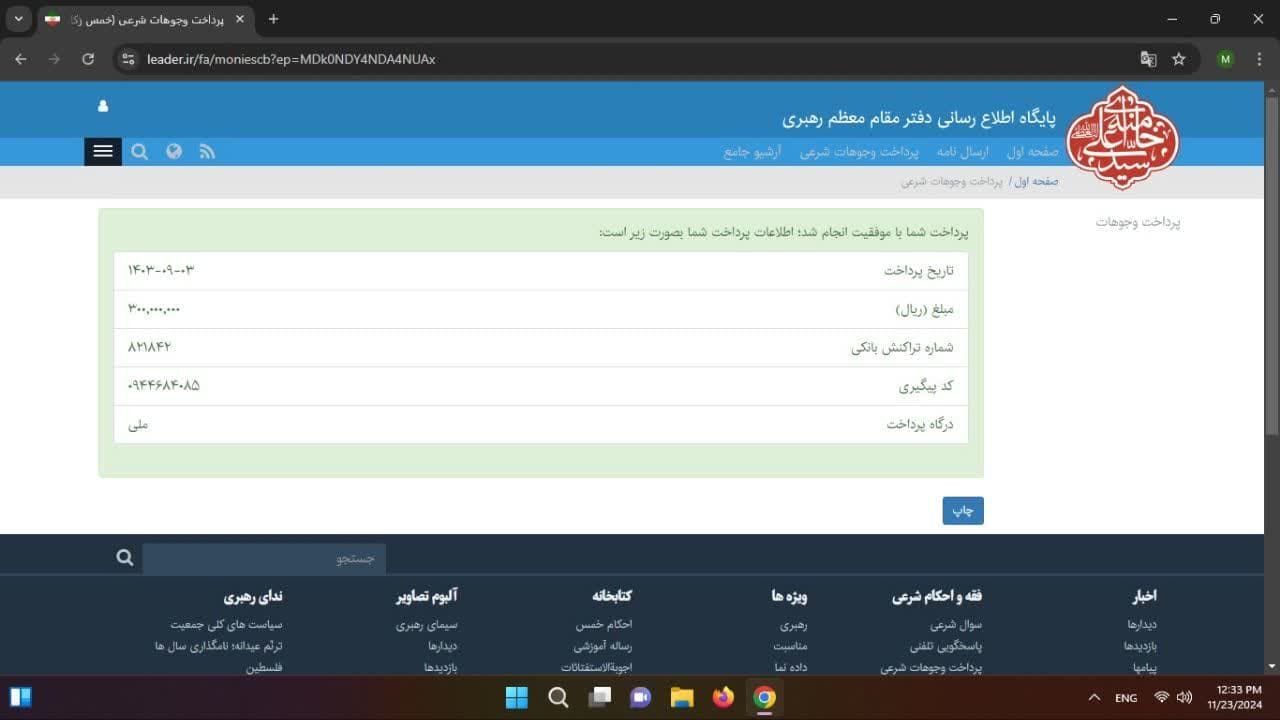Open the hamburger navigation menu
Screen dimensions: 1280x720
[x=102, y=151]
